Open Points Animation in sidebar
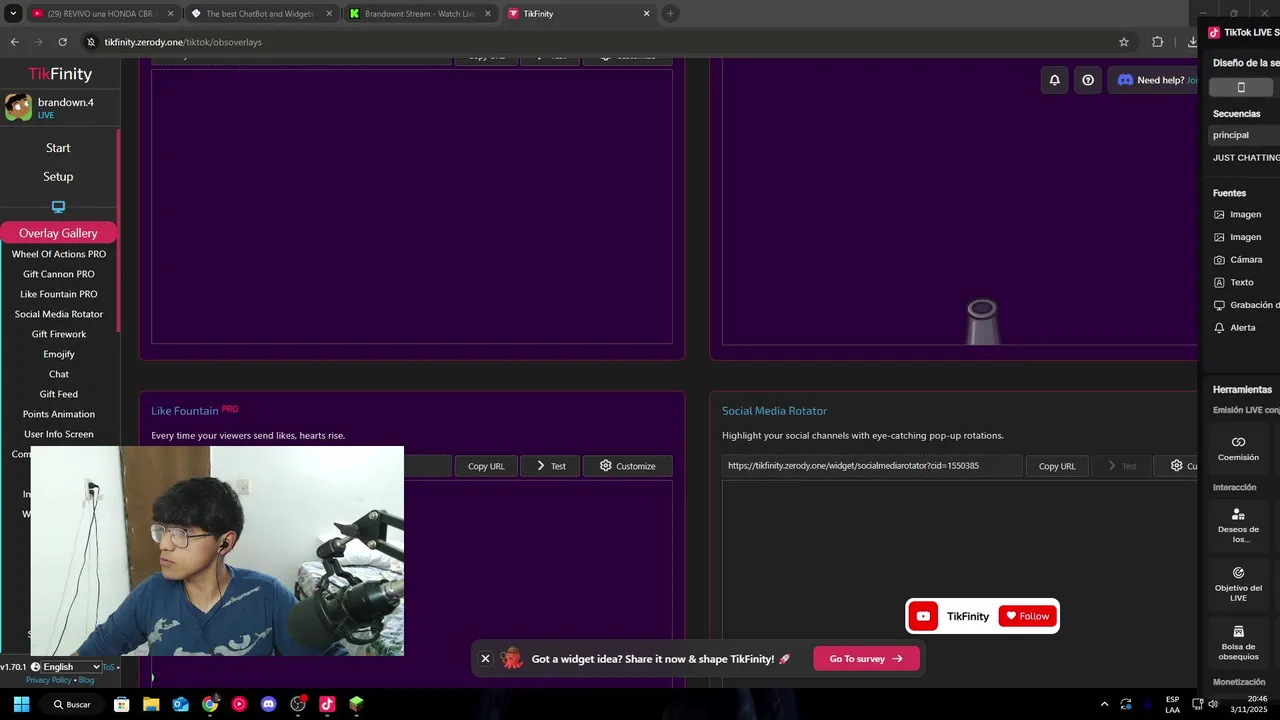Viewport: 1280px width, 720px height. click(x=59, y=414)
